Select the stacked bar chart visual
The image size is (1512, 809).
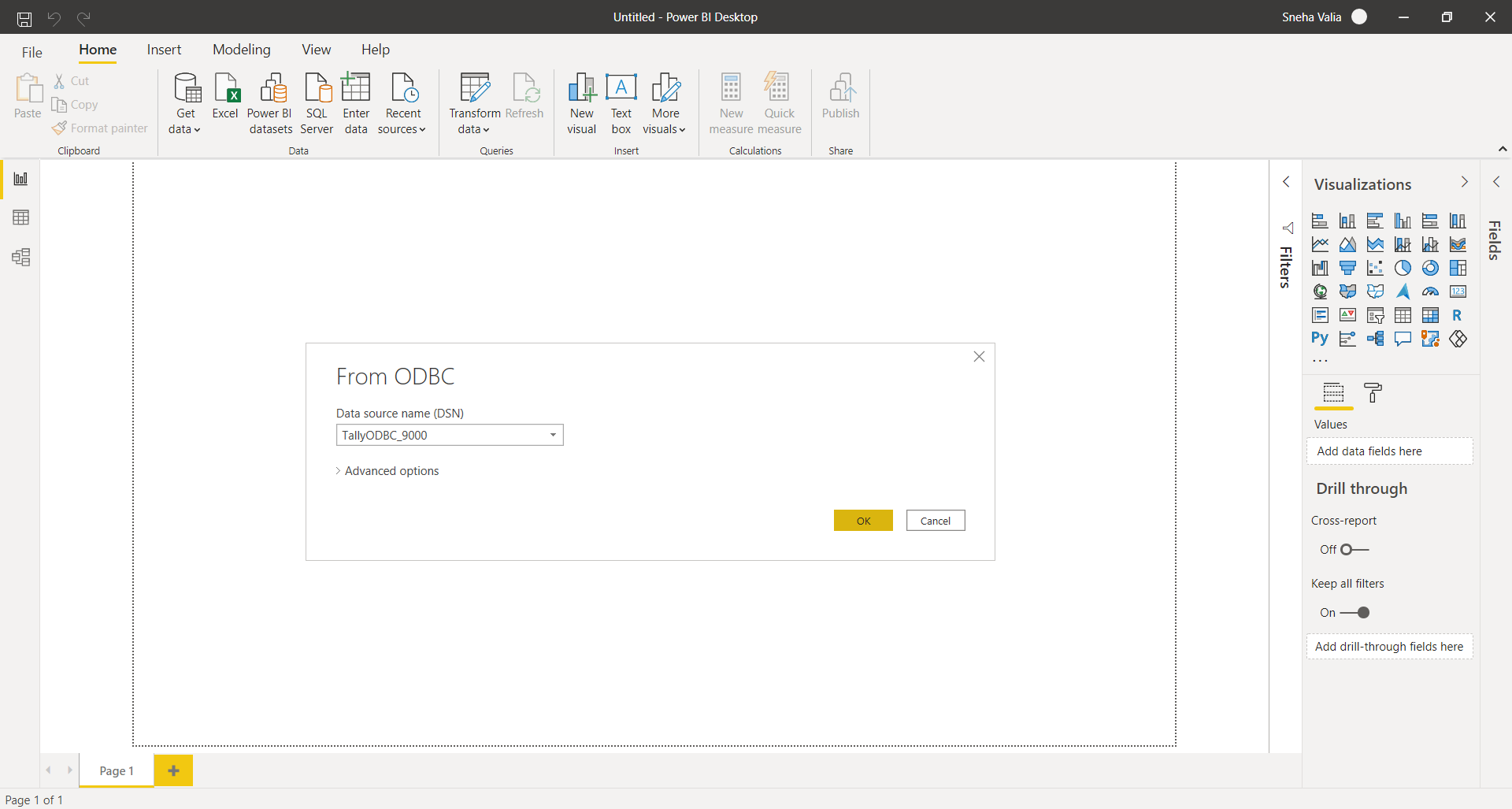pyautogui.click(x=1320, y=221)
